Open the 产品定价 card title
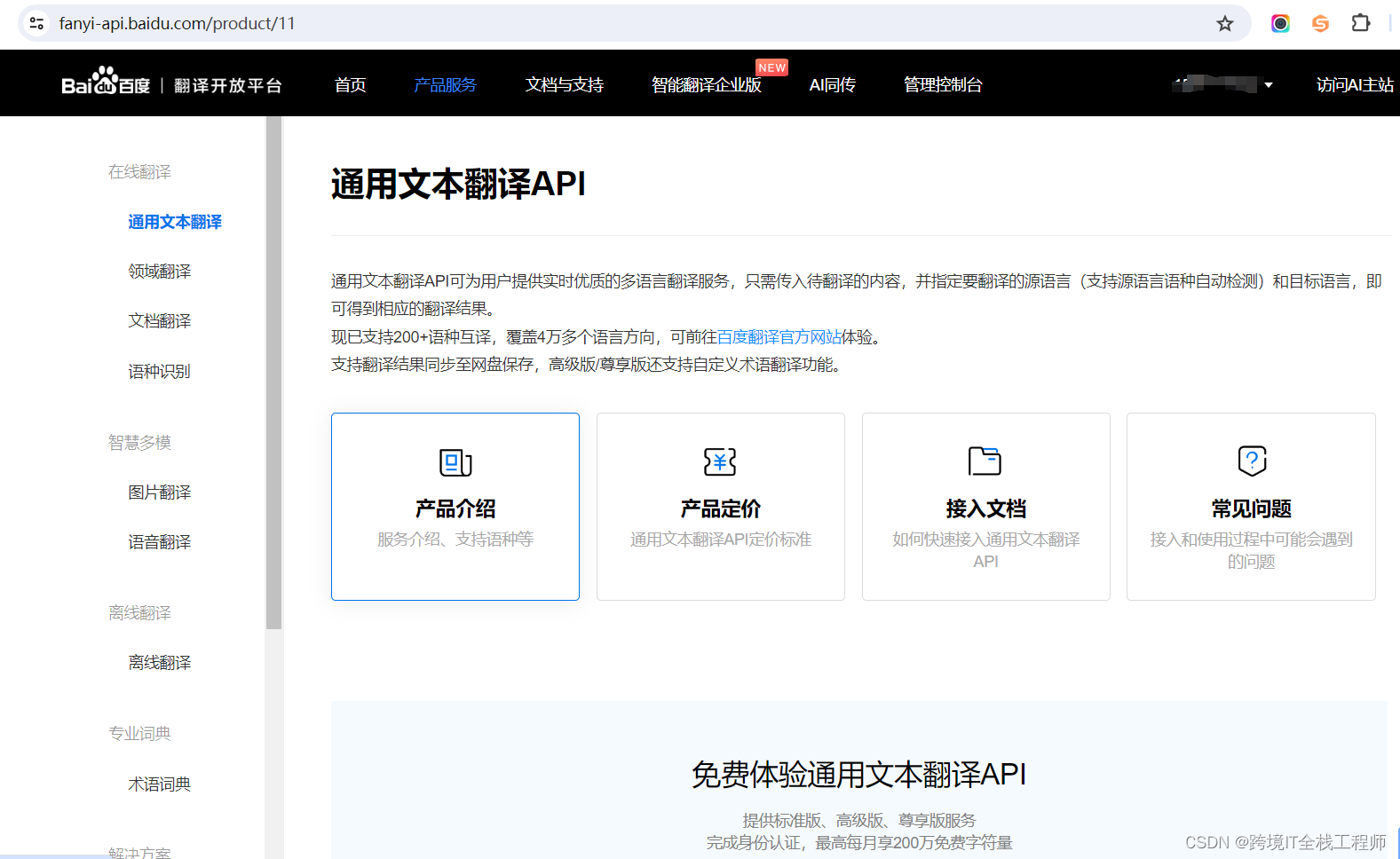This screenshot has width=1400, height=859. [720, 509]
